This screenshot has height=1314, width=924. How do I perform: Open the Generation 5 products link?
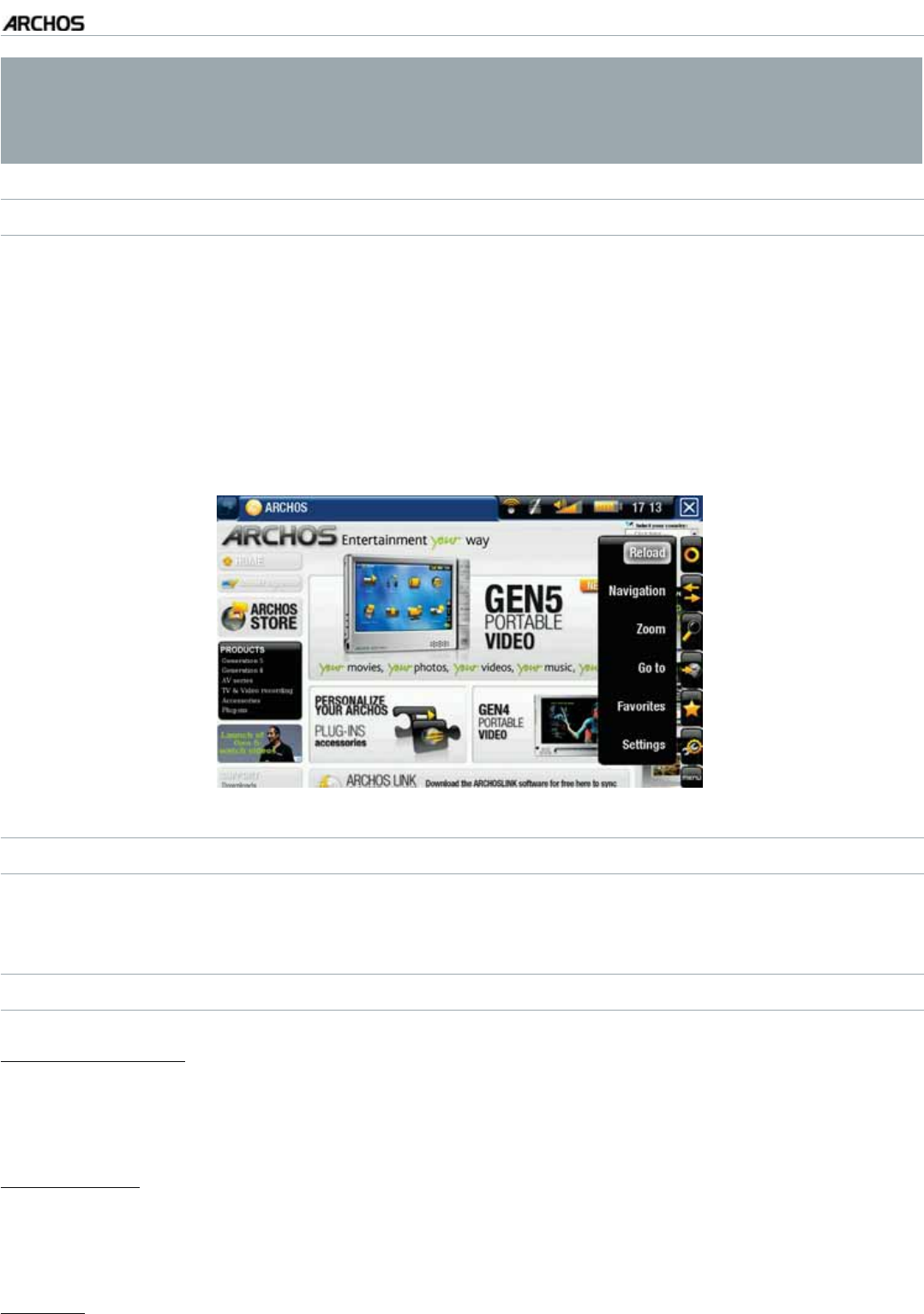[243, 661]
